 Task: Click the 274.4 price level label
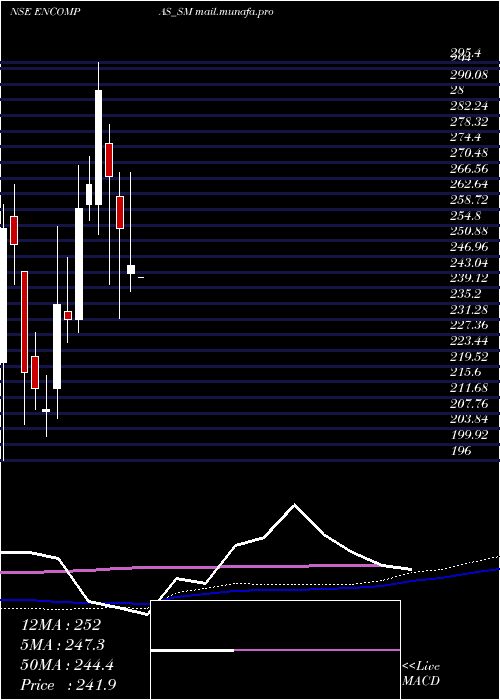(x=465, y=137)
